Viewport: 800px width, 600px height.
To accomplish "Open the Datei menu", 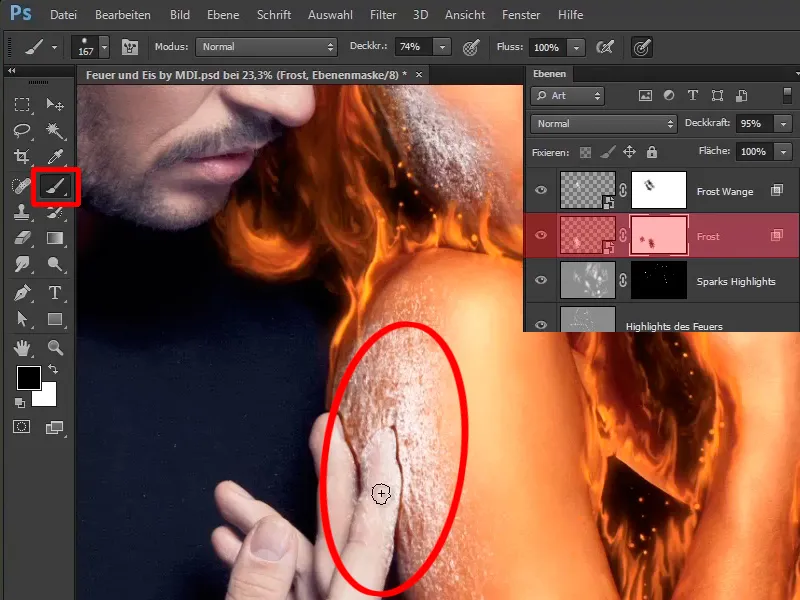I will click(63, 15).
